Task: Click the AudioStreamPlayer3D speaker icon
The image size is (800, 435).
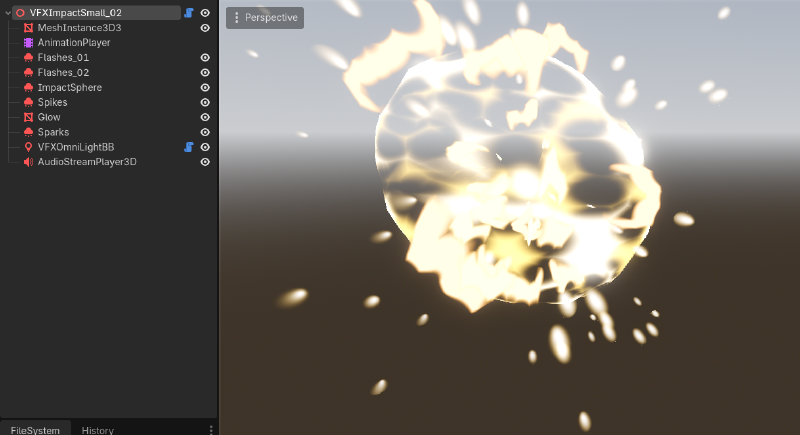Action: 29,162
